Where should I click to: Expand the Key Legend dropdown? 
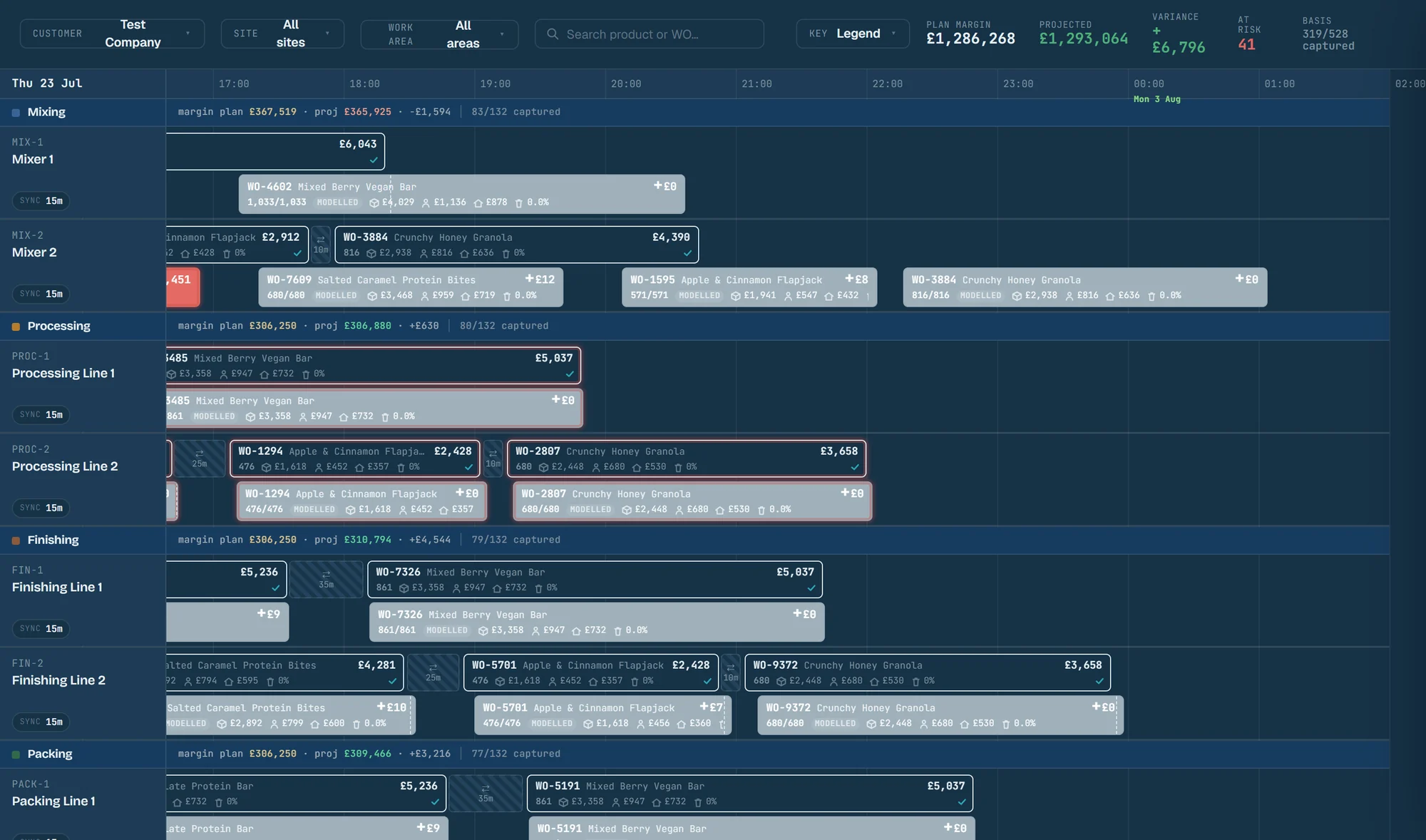coord(853,34)
